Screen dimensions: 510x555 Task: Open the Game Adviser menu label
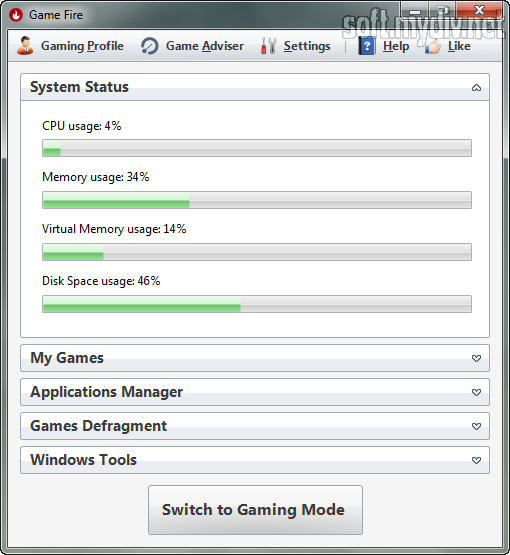(x=205, y=46)
